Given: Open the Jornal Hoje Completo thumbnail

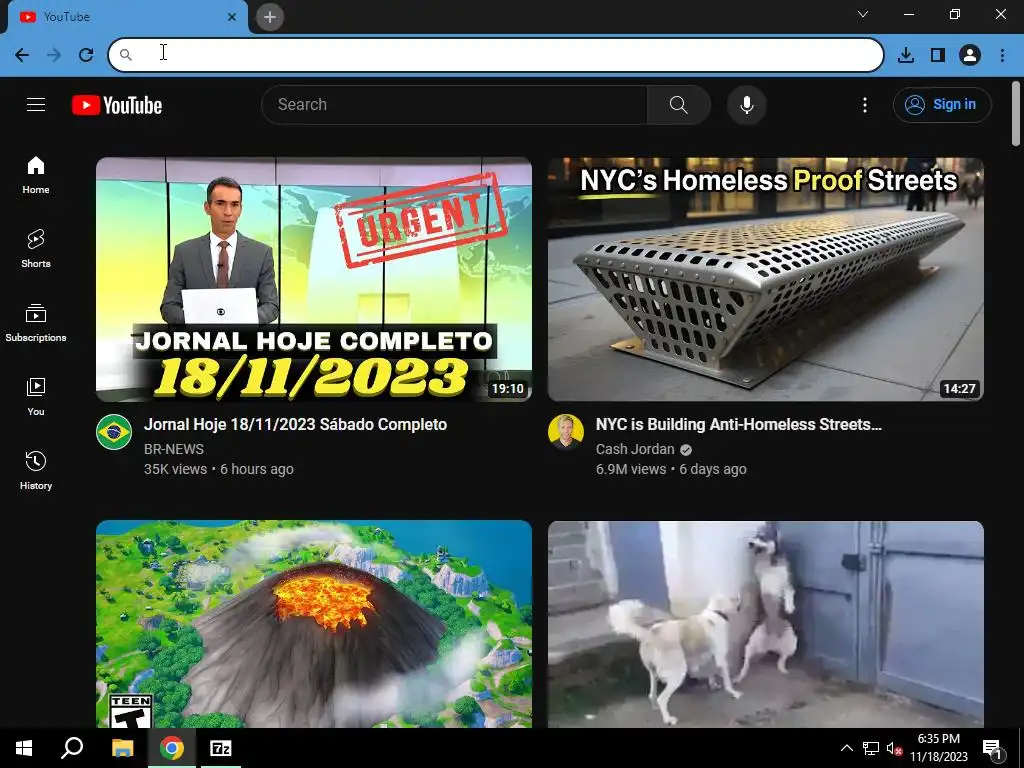Looking at the screenshot, I should [x=314, y=279].
